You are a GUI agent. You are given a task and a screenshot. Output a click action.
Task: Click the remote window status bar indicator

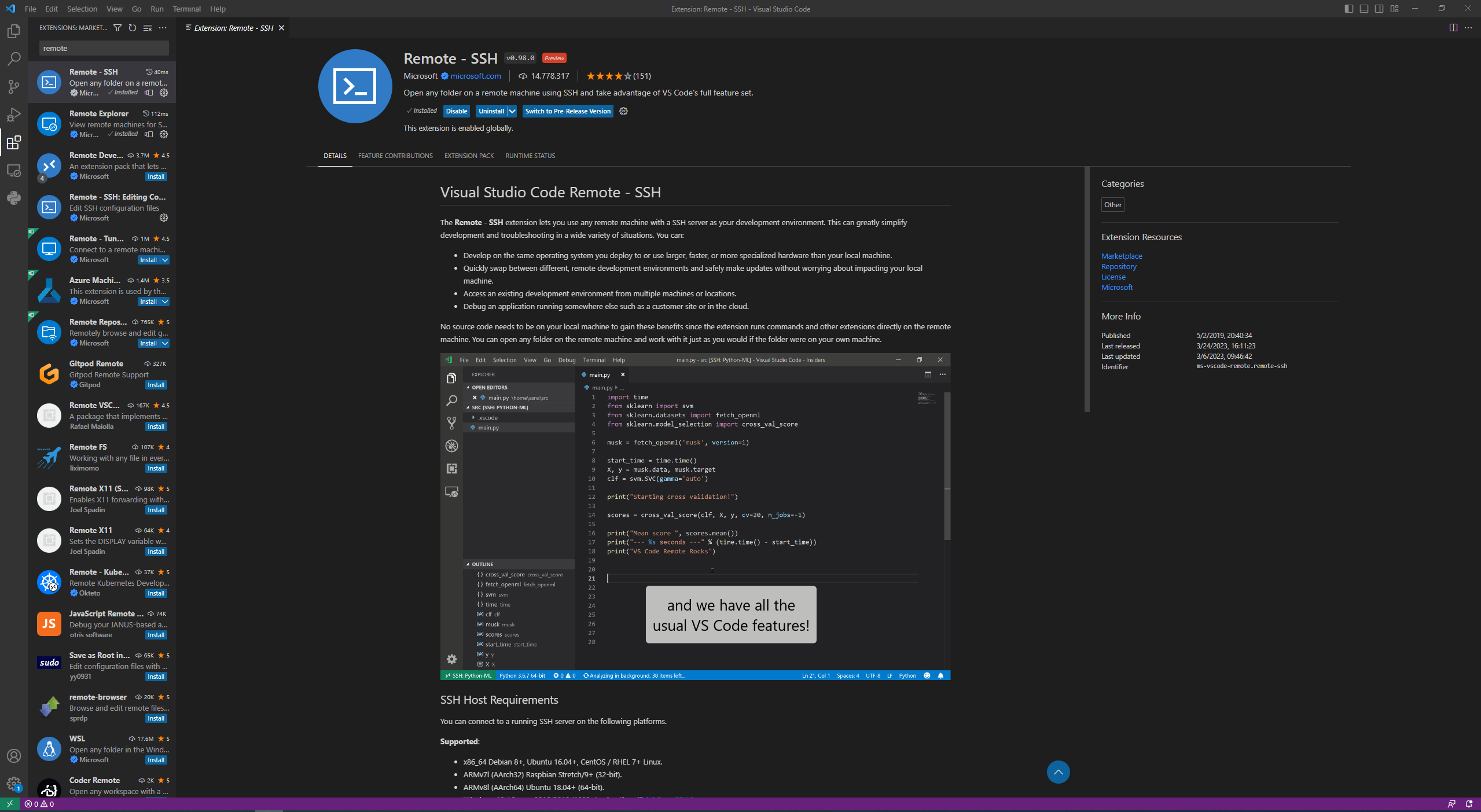pyautogui.click(x=9, y=804)
